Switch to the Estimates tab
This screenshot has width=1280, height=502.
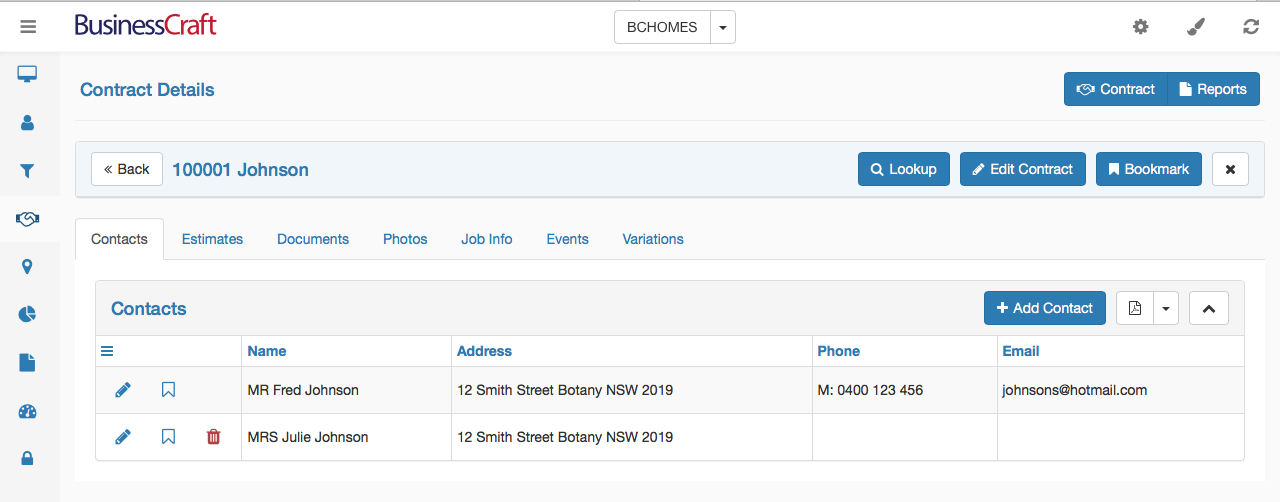click(212, 239)
